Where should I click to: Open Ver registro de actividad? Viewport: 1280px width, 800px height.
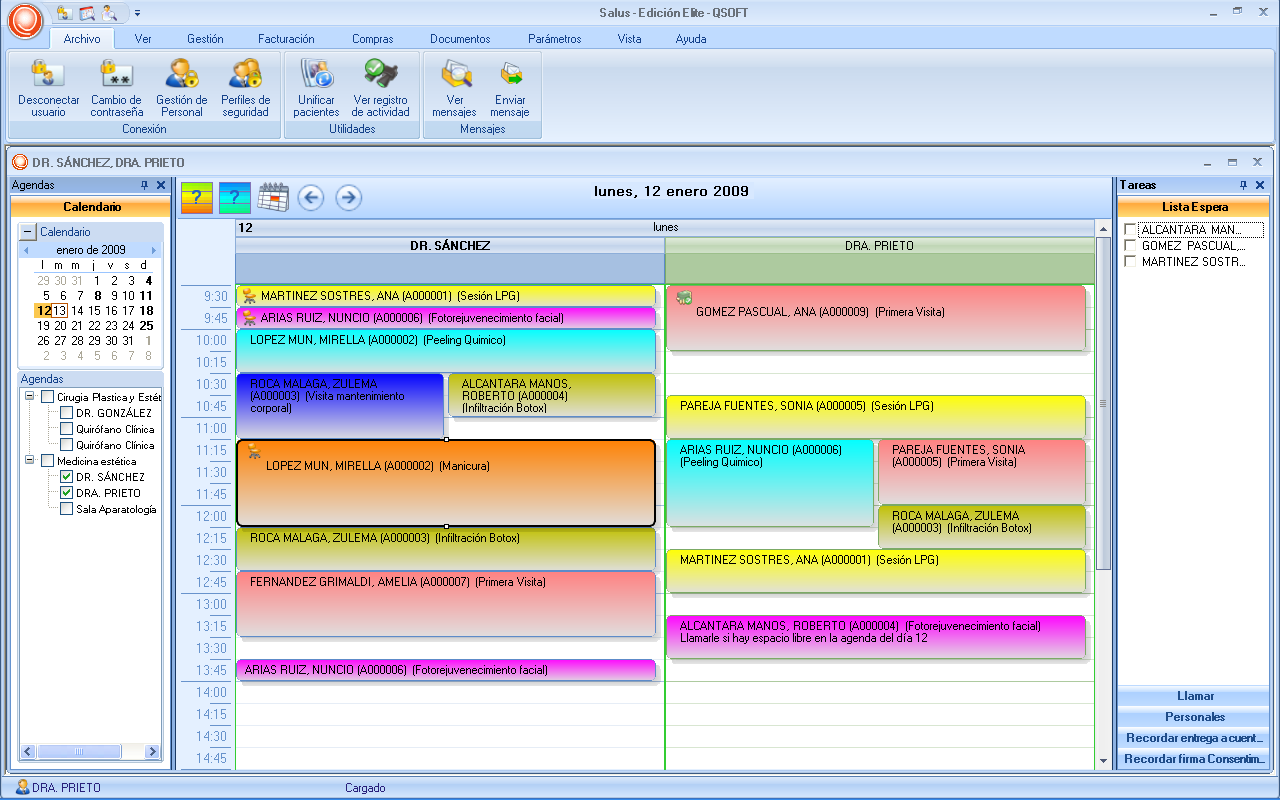click(380, 76)
